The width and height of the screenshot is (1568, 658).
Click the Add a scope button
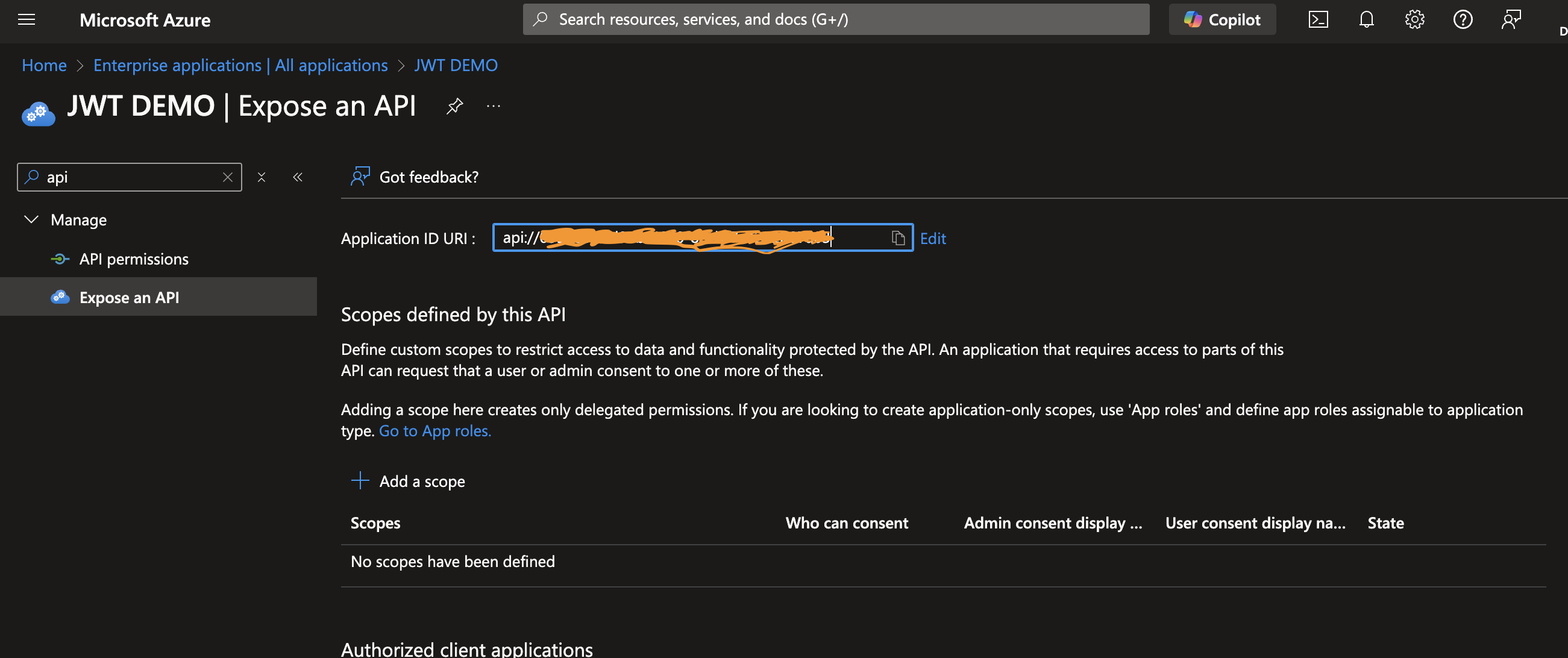pyautogui.click(x=408, y=481)
